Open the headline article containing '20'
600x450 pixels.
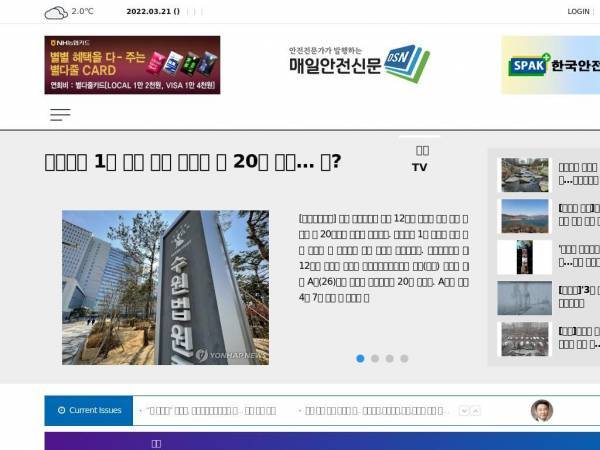pos(192,162)
